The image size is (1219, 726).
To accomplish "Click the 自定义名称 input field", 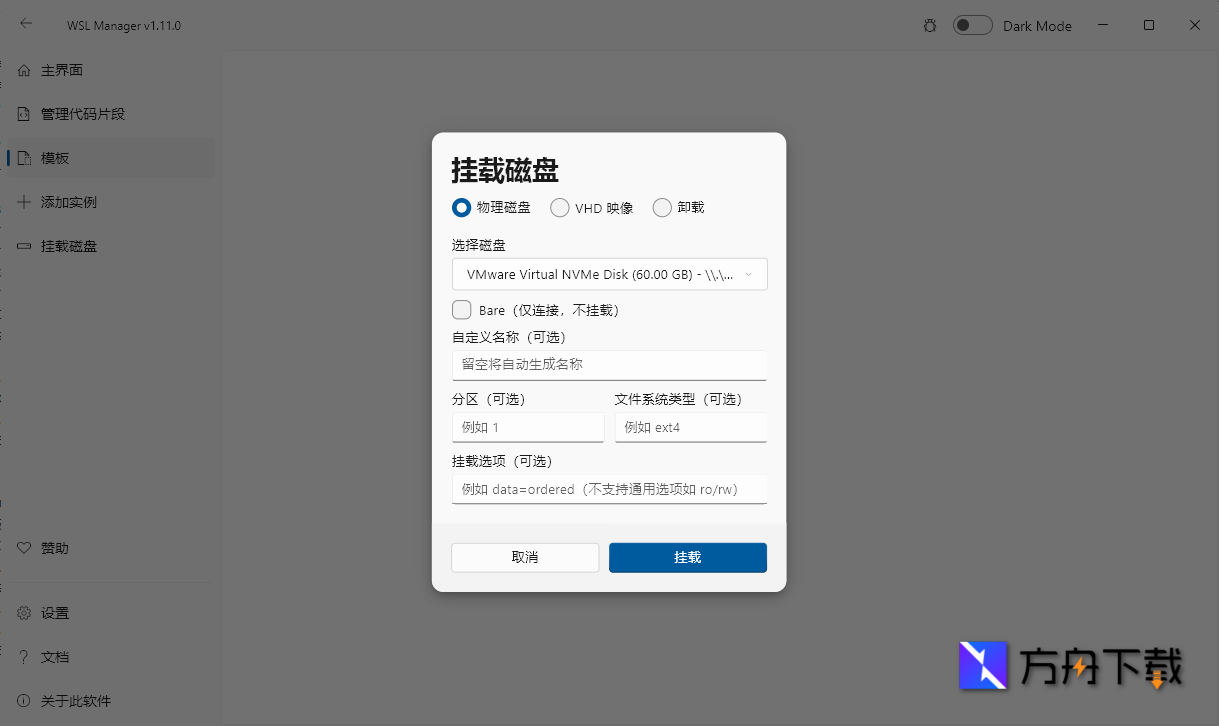I will tap(609, 365).
